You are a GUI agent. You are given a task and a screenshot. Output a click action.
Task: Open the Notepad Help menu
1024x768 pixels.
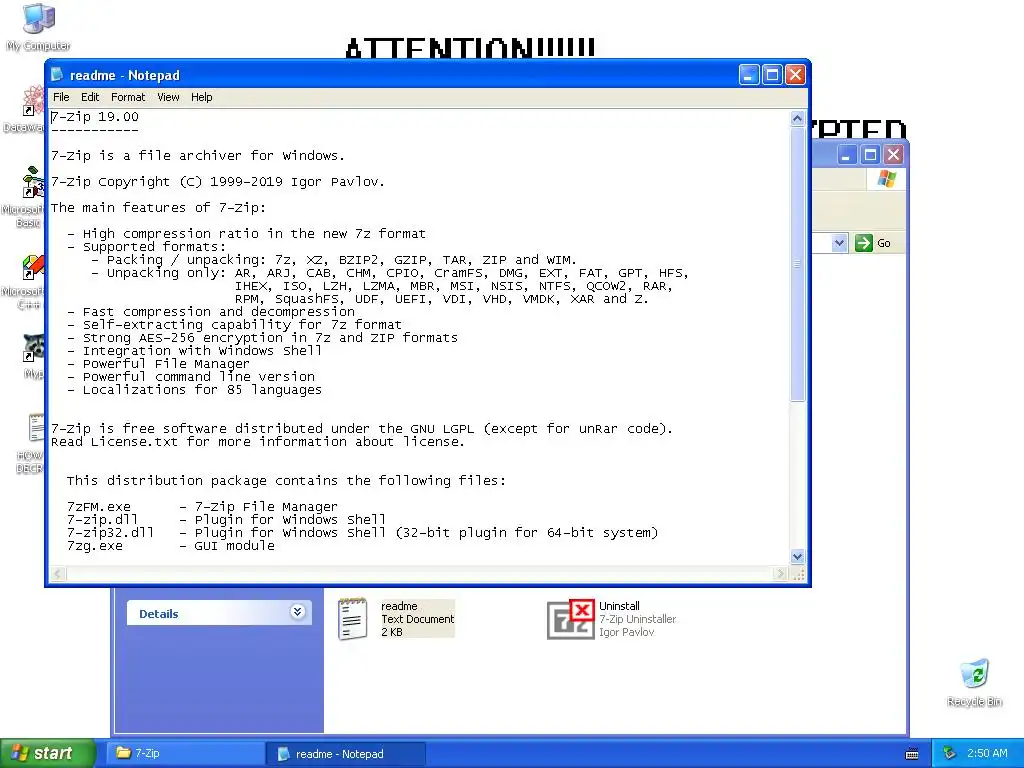(x=201, y=97)
